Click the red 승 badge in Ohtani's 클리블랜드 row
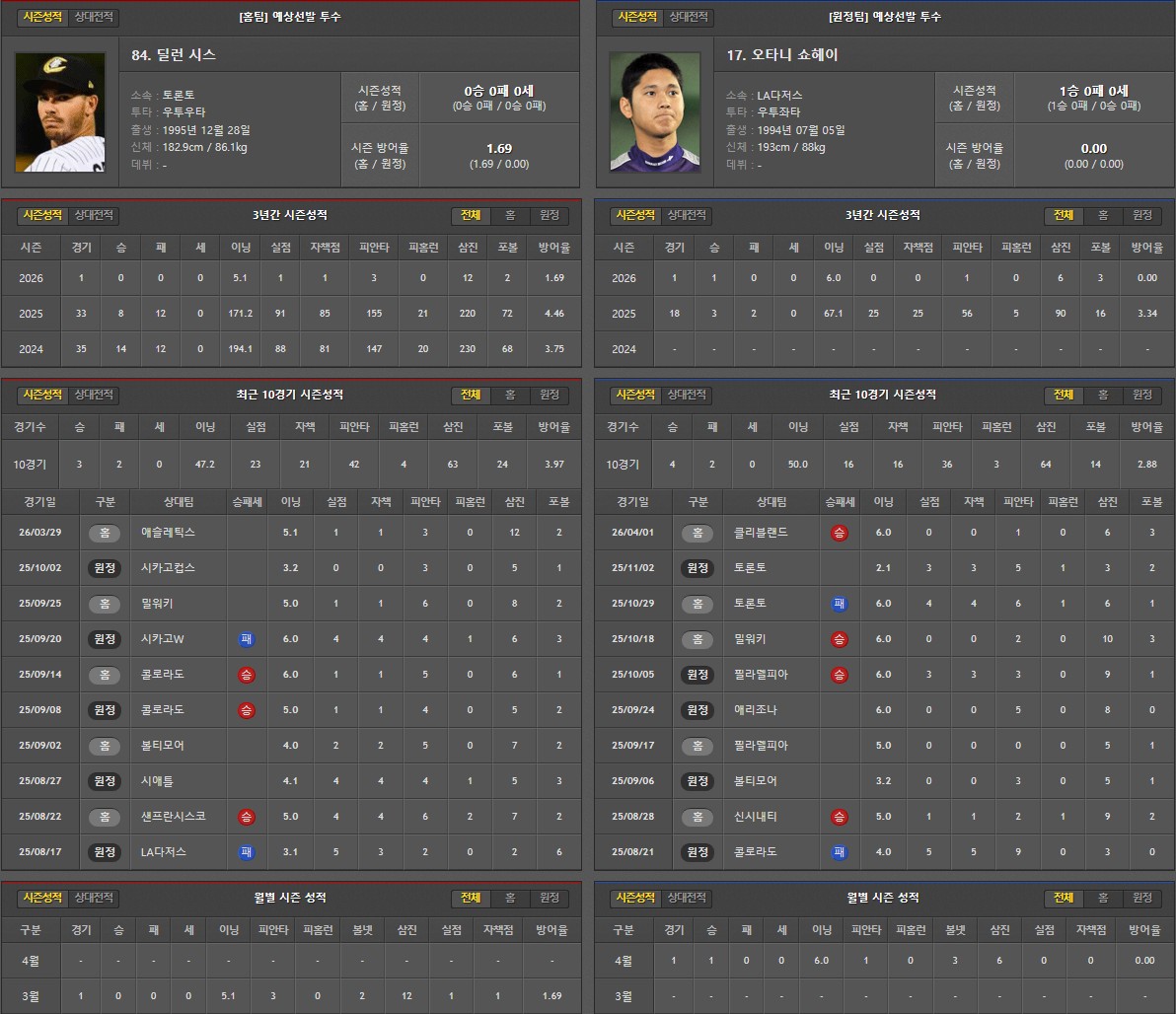The height and width of the screenshot is (1014, 1176). (x=839, y=533)
